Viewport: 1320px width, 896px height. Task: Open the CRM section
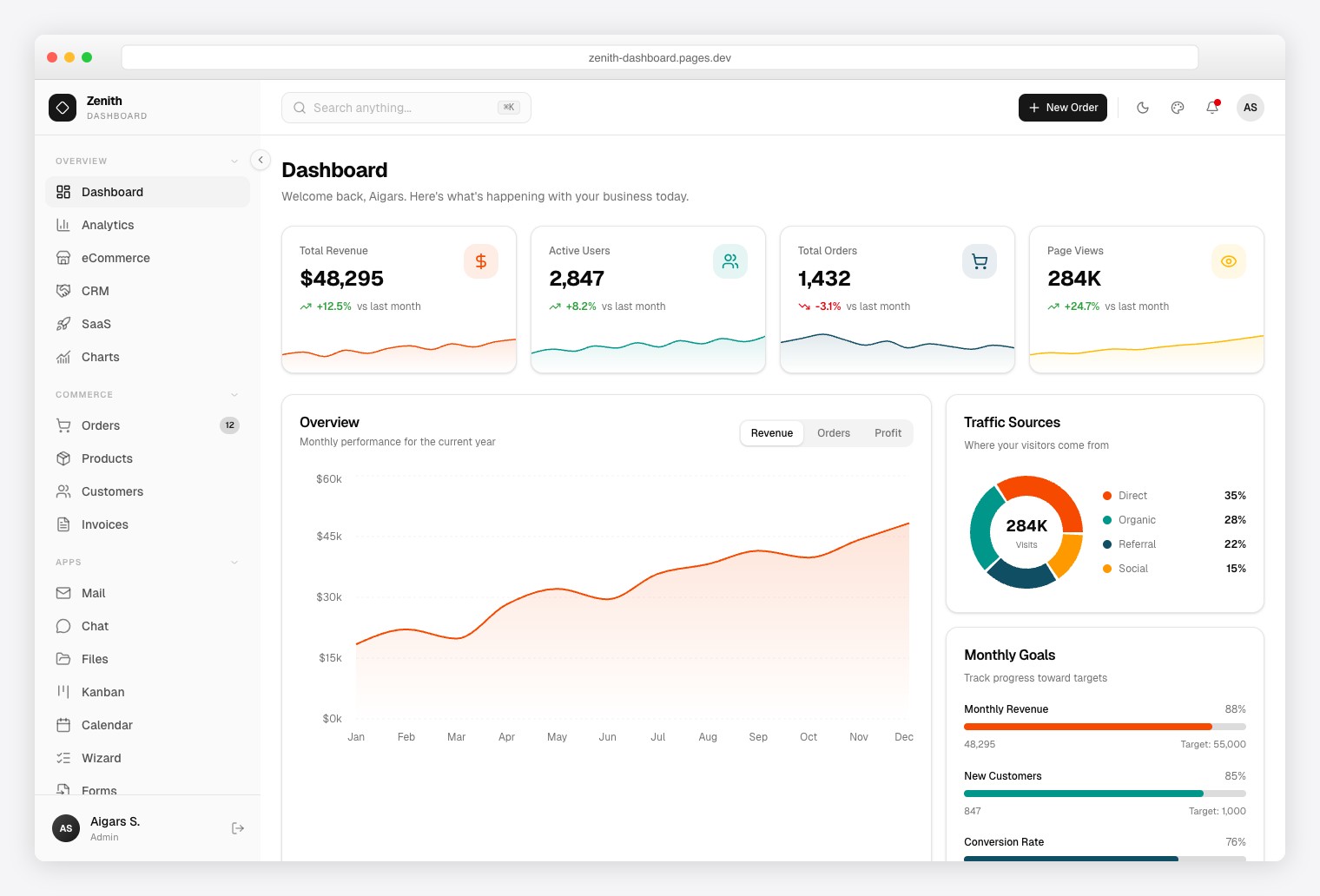(x=96, y=291)
